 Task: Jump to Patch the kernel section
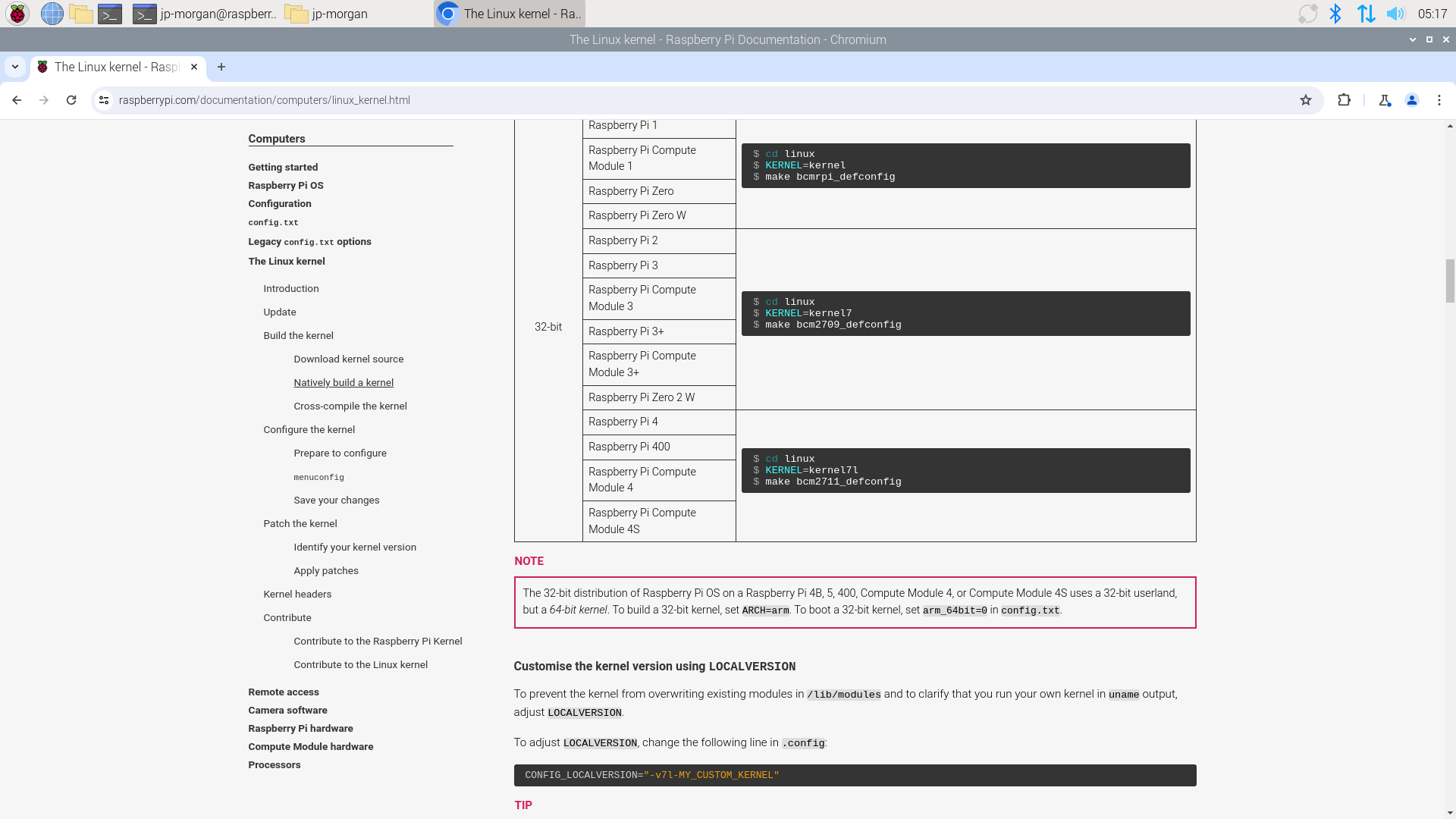300,523
